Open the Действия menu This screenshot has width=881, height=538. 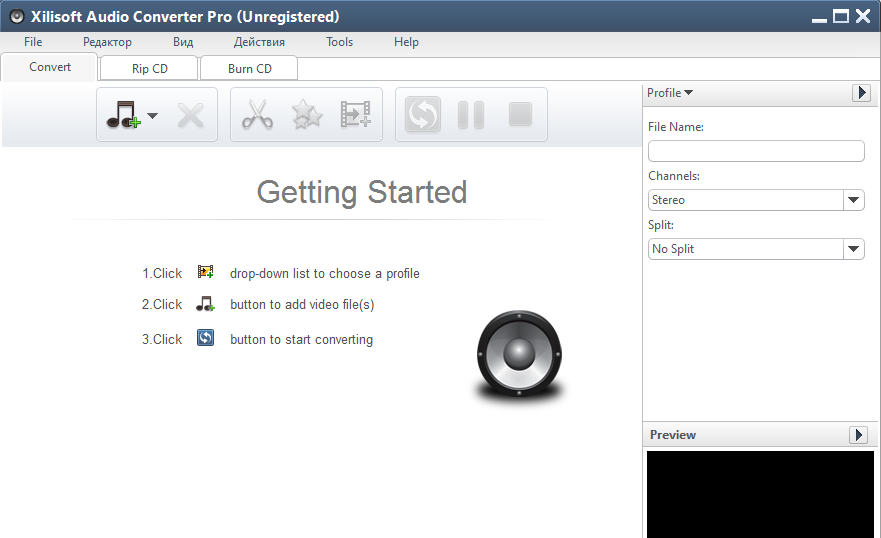click(259, 42)
